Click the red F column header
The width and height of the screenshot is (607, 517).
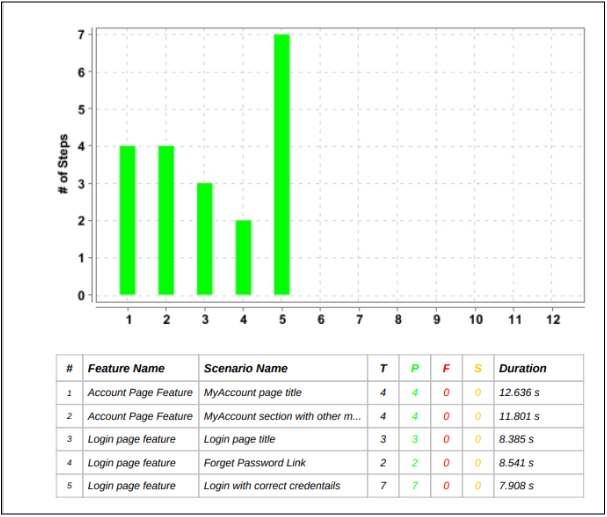[x=446, y=368]
